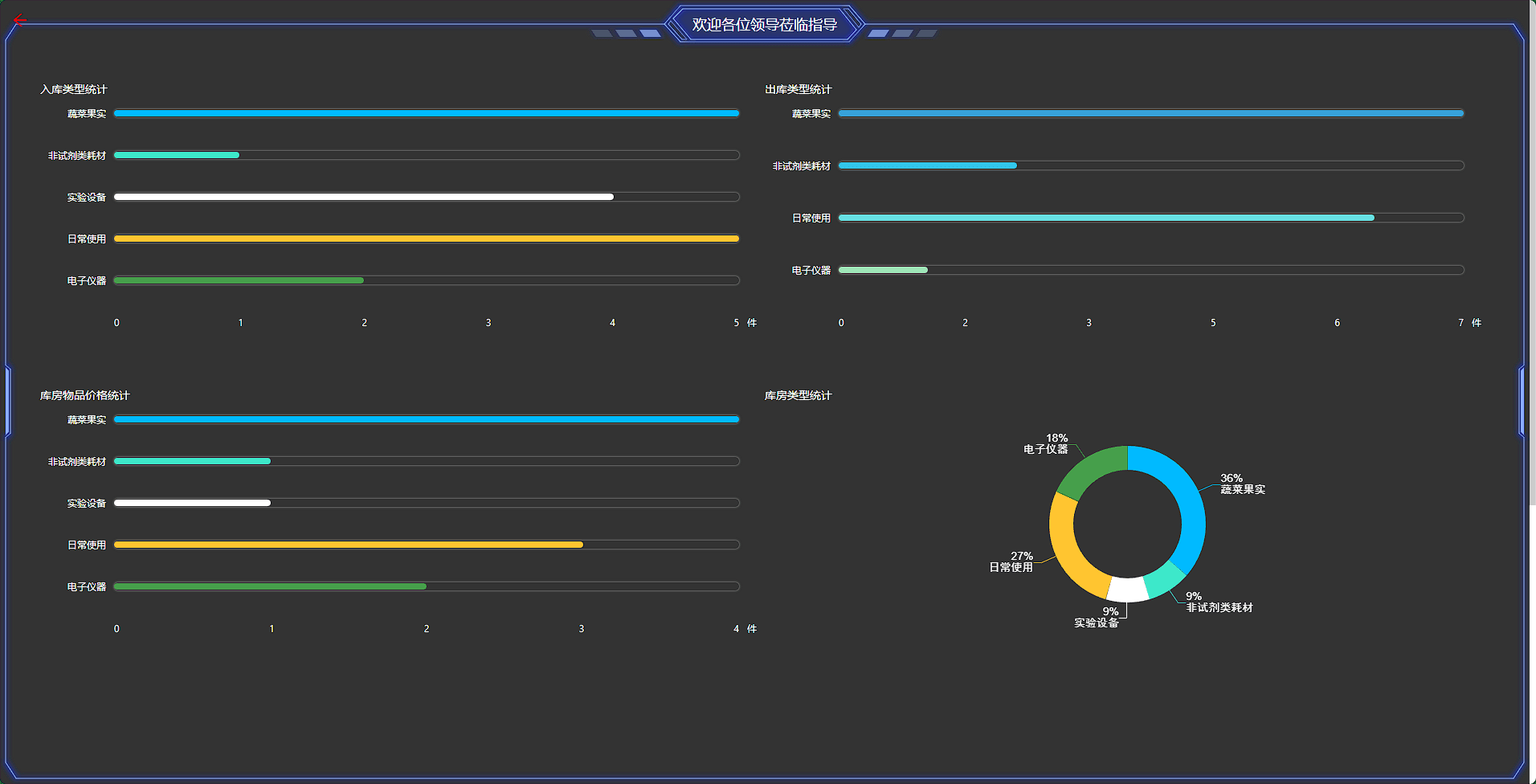This screenshot has height=784, width=1536.
Task: Click the 18% 电子仪器 pie label
Action: click(x=1046, y=443)
